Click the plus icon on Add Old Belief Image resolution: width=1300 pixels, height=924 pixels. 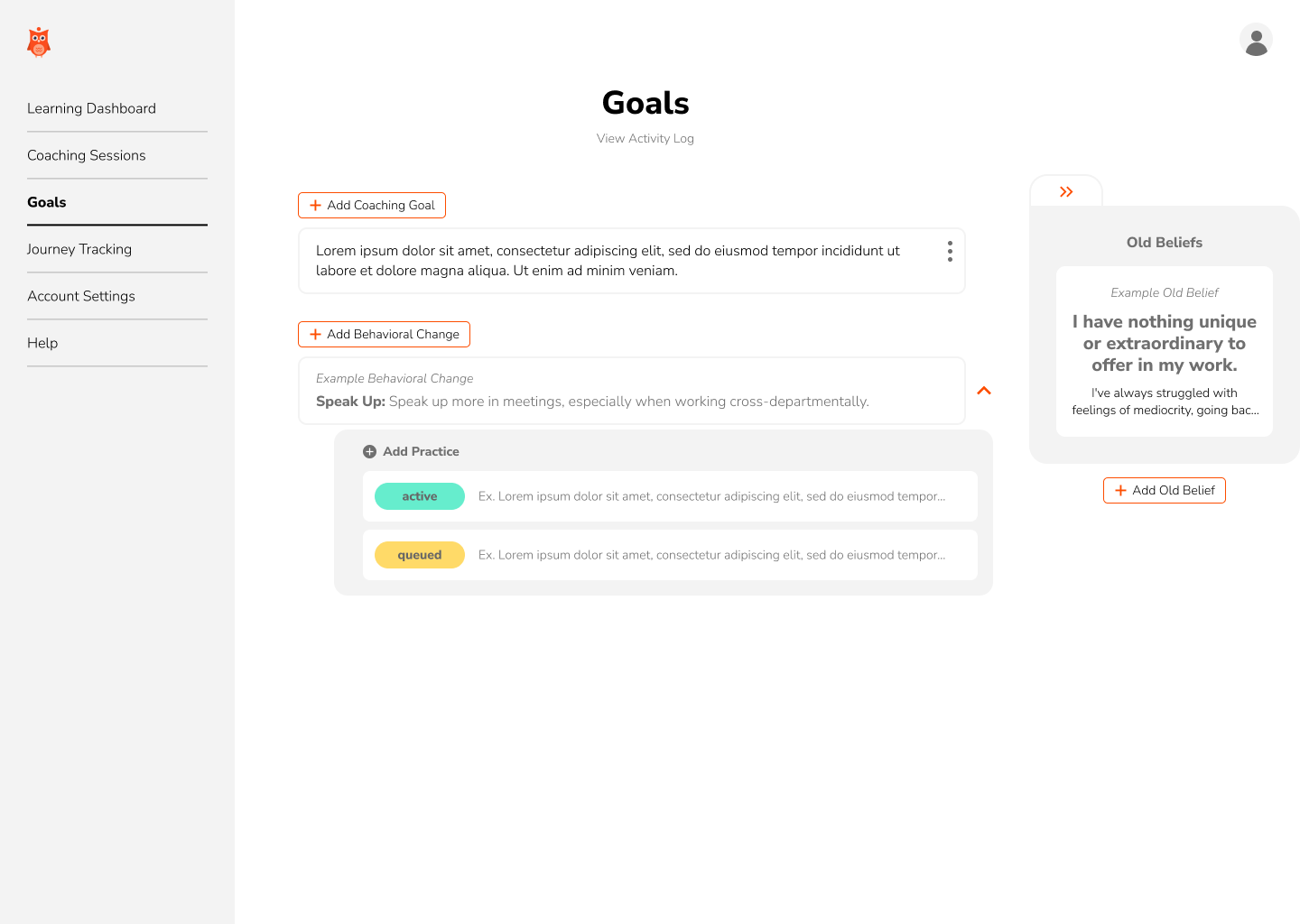click(1119, 490)
